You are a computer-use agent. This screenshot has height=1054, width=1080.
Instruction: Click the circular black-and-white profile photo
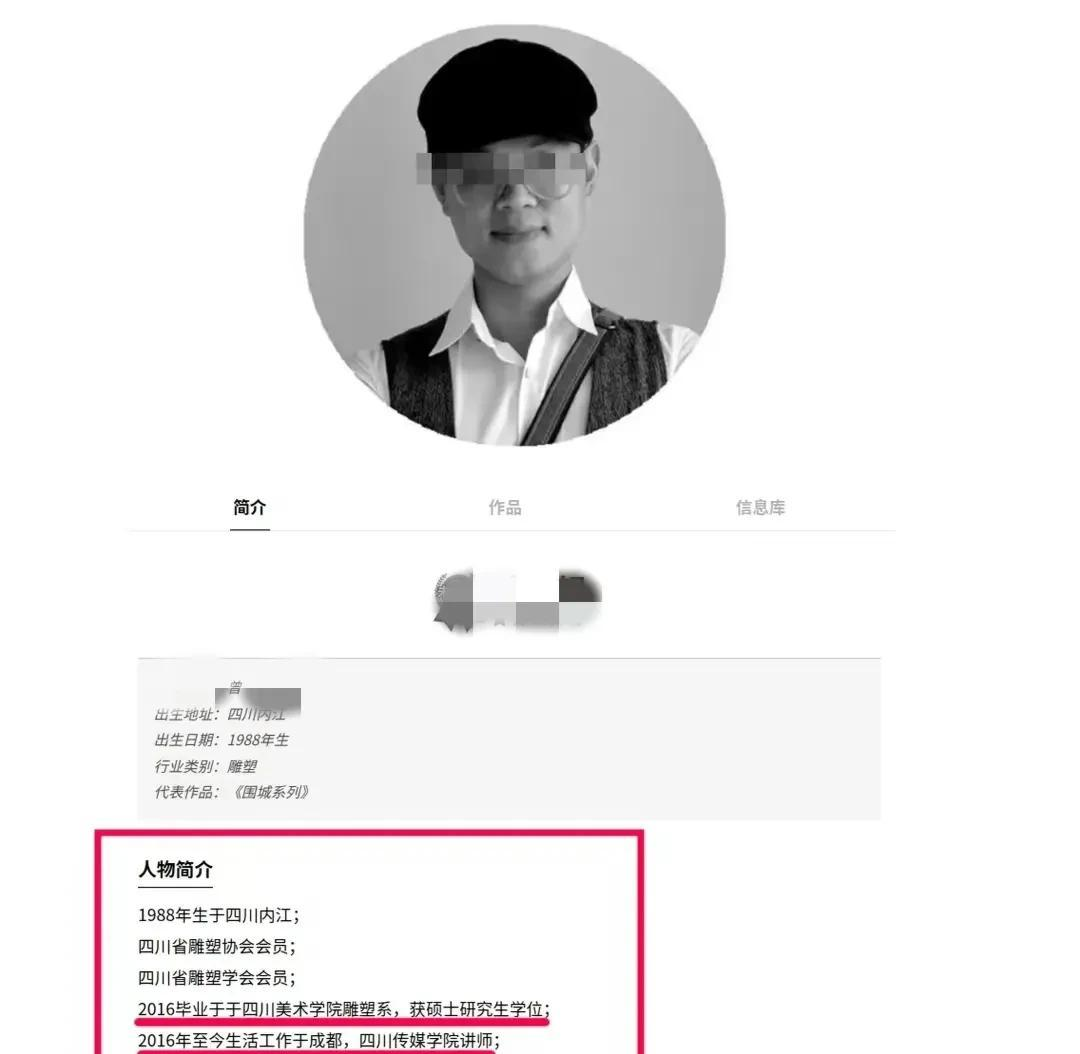[x=515, y=236]
